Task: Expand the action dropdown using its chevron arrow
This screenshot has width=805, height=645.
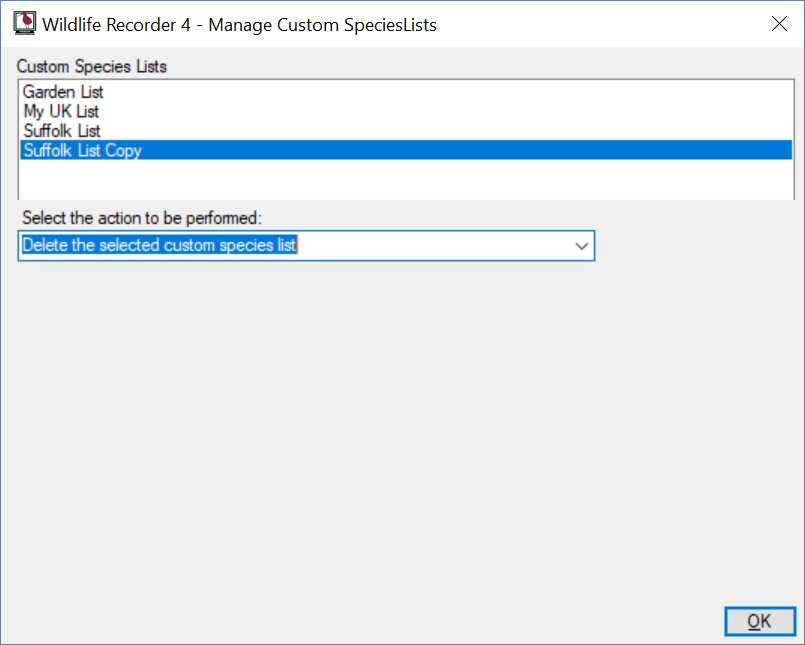Action: [x=581, y=246]
